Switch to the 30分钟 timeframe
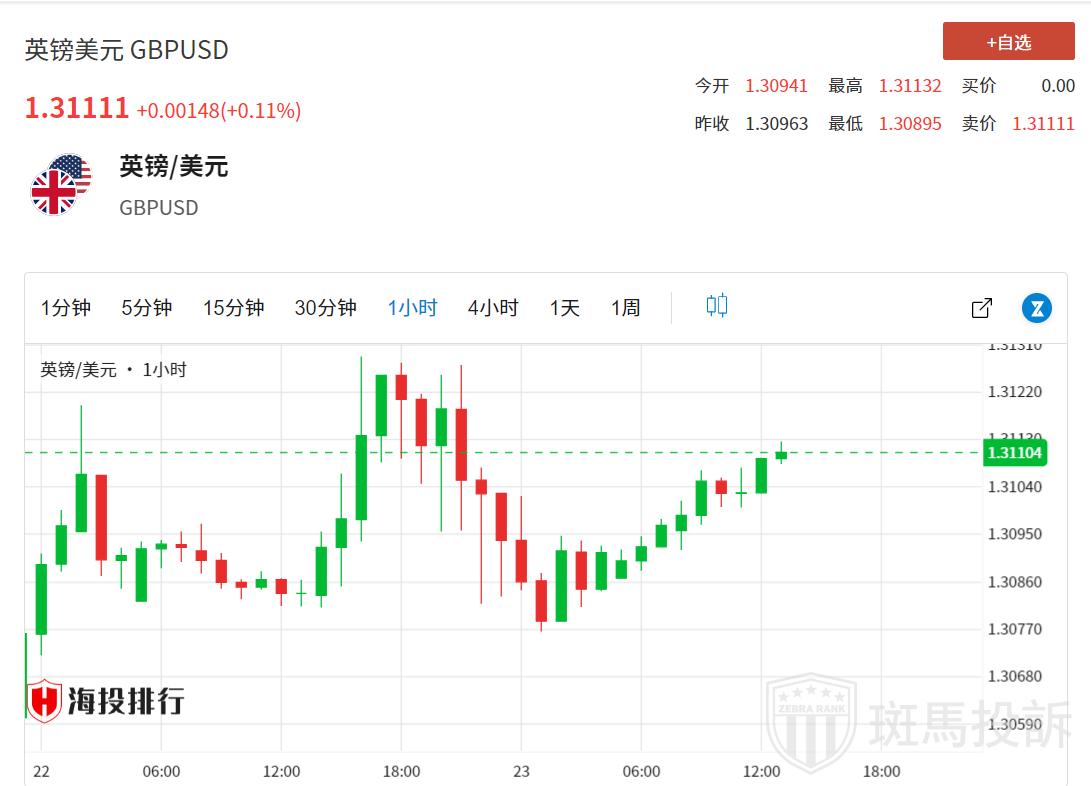 [x=325, y=308]
